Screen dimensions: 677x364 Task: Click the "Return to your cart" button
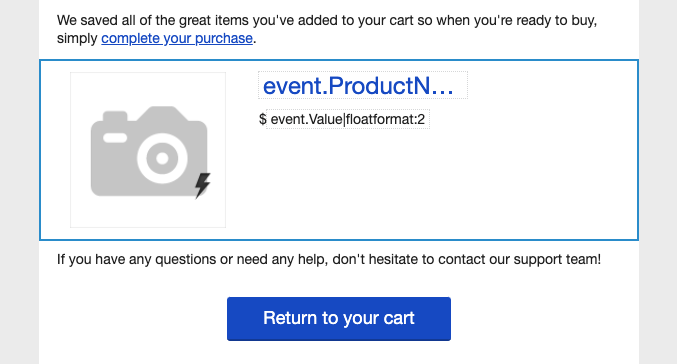pyautogui.click(x=339, y=319)
